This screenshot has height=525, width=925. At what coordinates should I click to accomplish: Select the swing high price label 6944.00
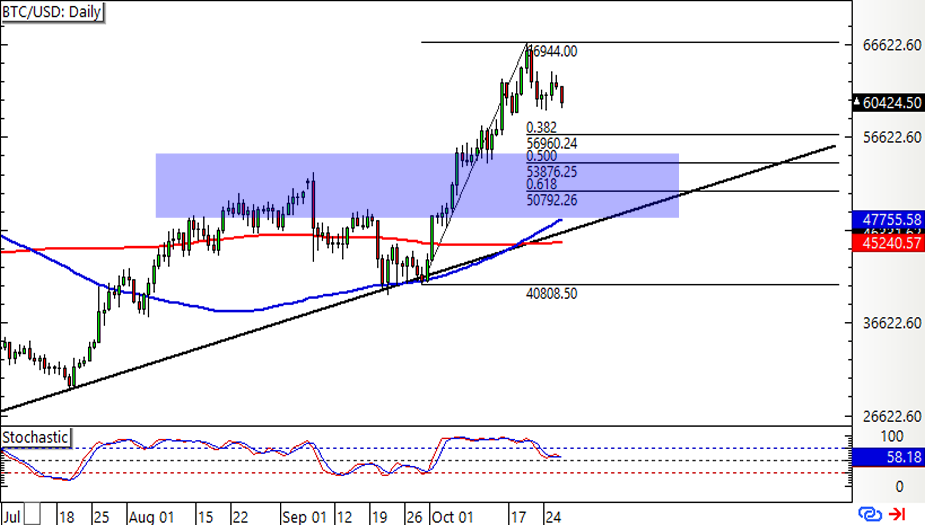pyautogui.click(x=554, y=51)
